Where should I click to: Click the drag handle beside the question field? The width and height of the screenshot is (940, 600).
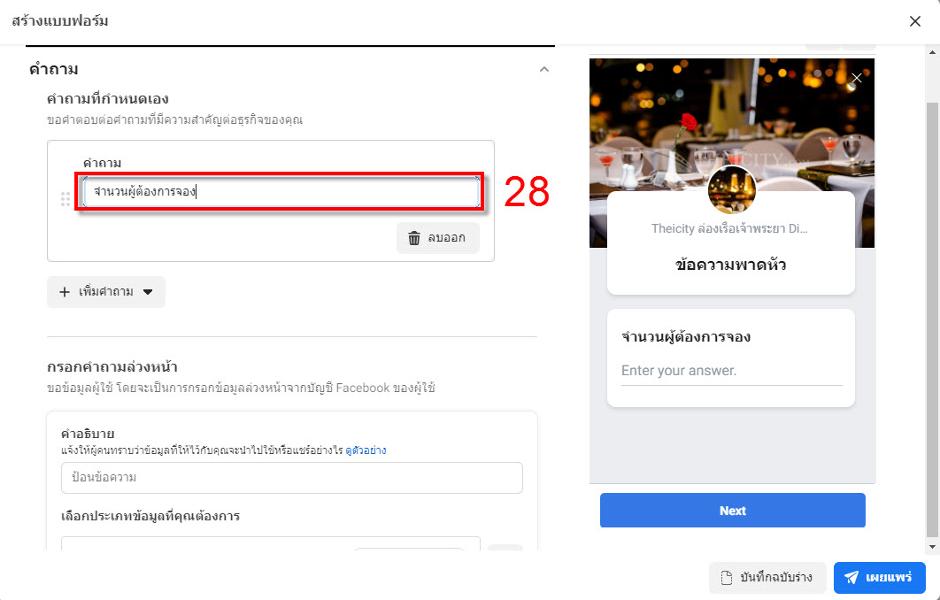coord(67,199)
